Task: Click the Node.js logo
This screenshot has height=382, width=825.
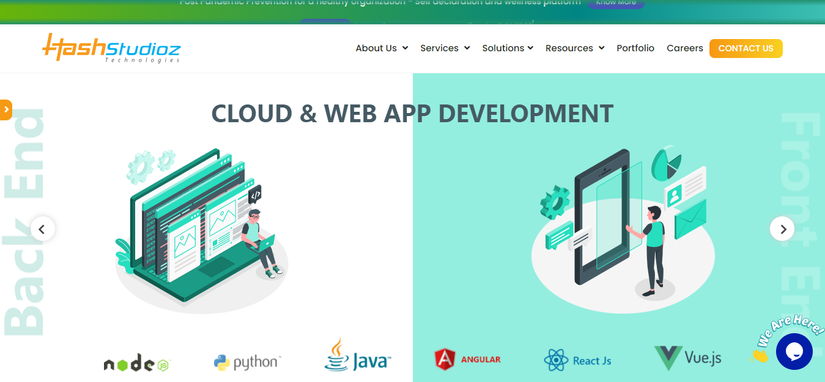Action: point(137,363)
